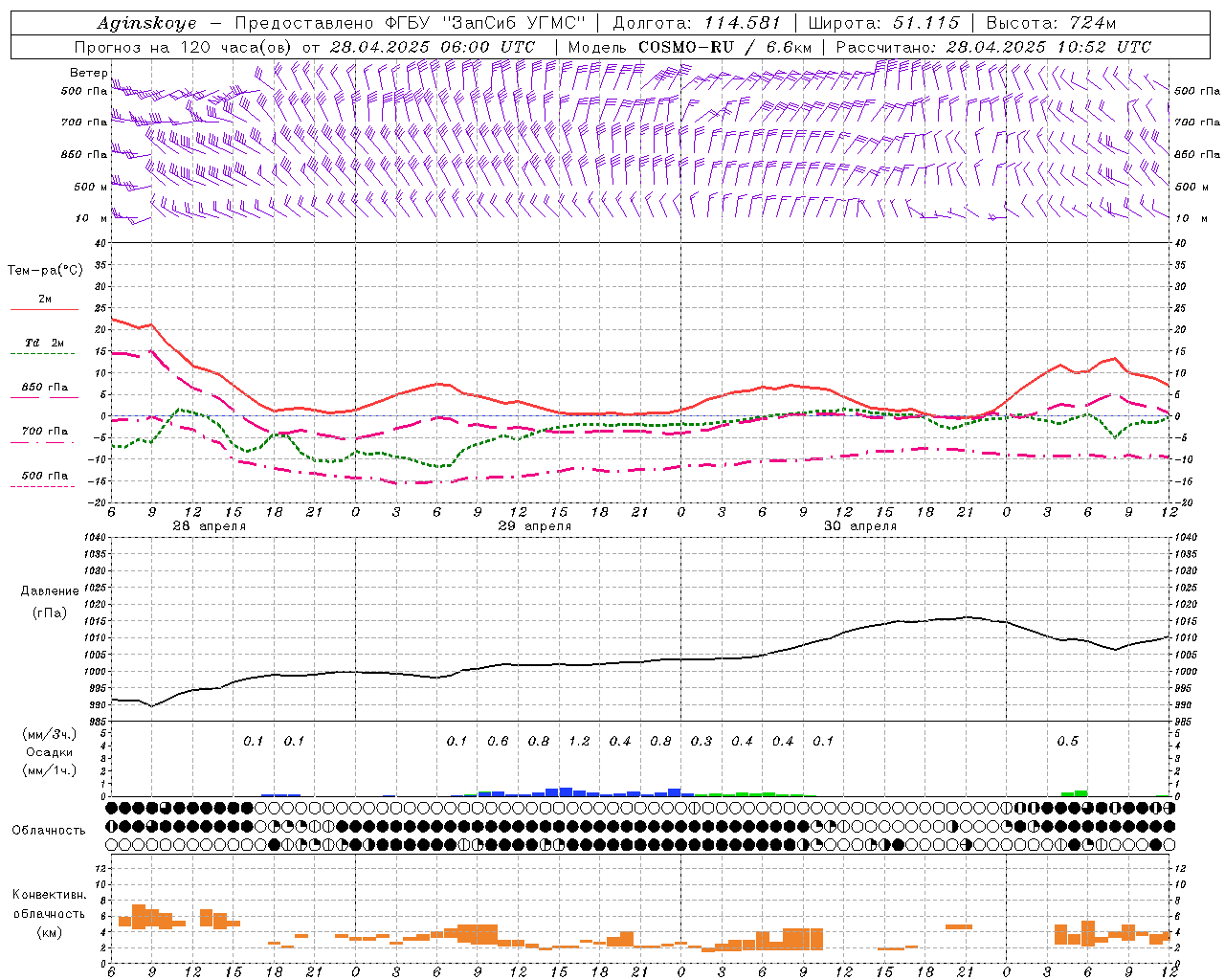The image size is (1225, 980).
Task: Select the 0.5 precipitation value
Action: [x=1067, y=742]
